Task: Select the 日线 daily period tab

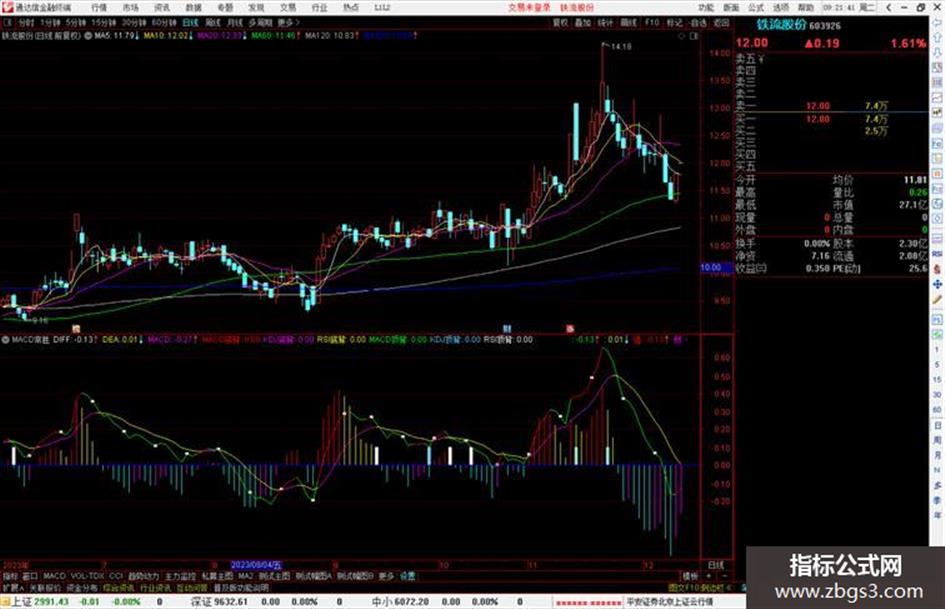Action: click(x=190, y=23)
